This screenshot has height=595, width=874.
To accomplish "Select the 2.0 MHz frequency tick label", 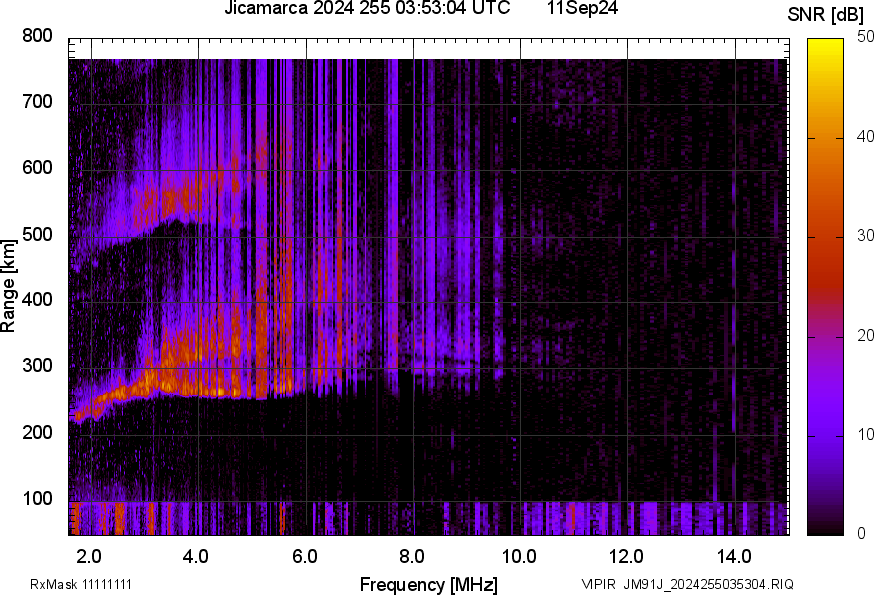I will (89, 555).
